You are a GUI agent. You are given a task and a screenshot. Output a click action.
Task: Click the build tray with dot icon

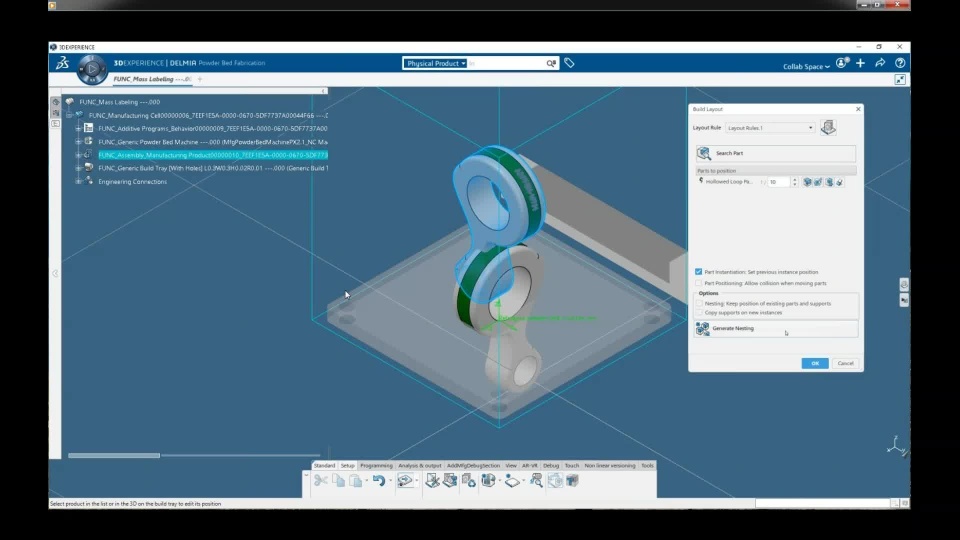pyautogui.click(x=512, y=481)
